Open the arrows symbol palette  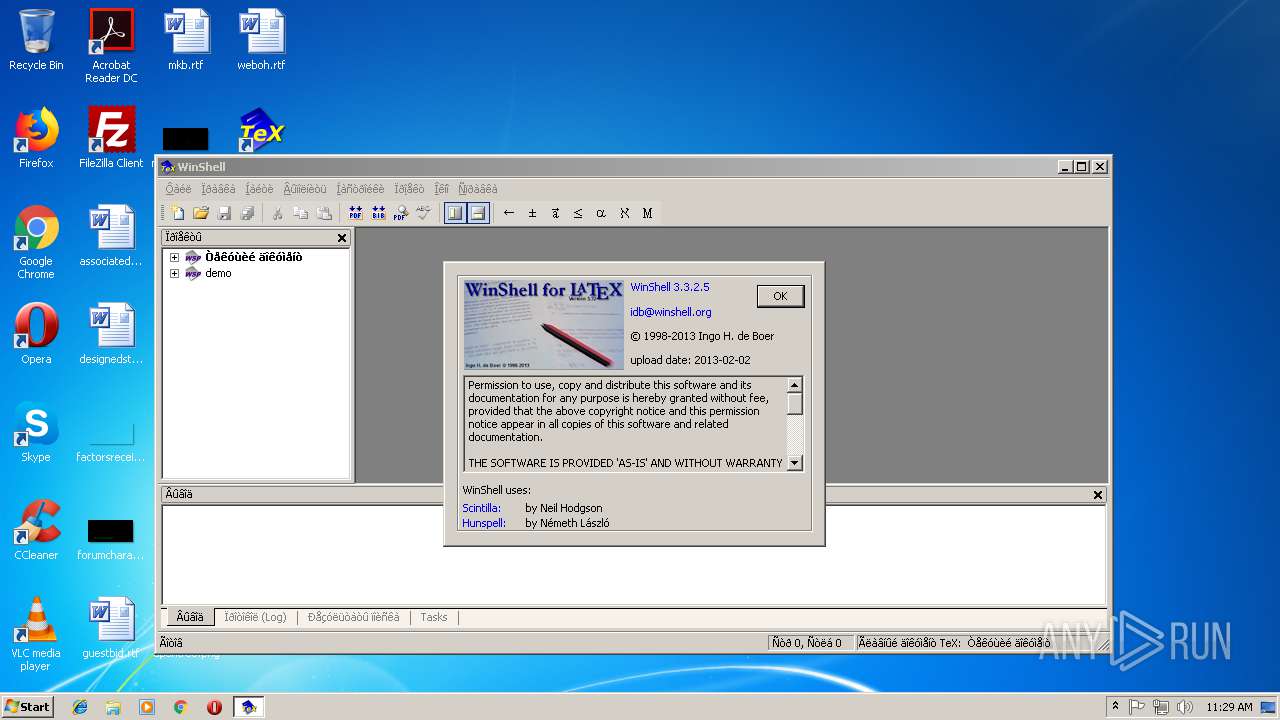[509, 213]
